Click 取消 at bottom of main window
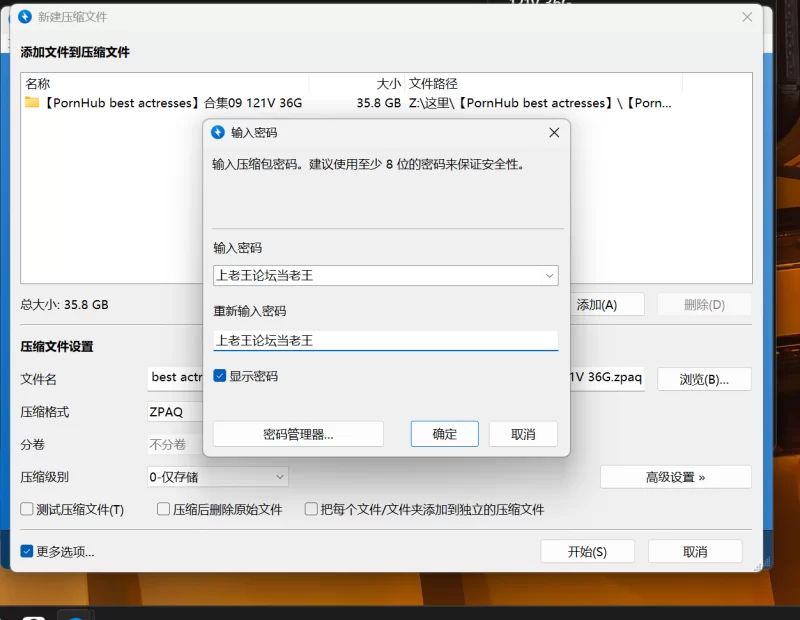 click(695, 552)
